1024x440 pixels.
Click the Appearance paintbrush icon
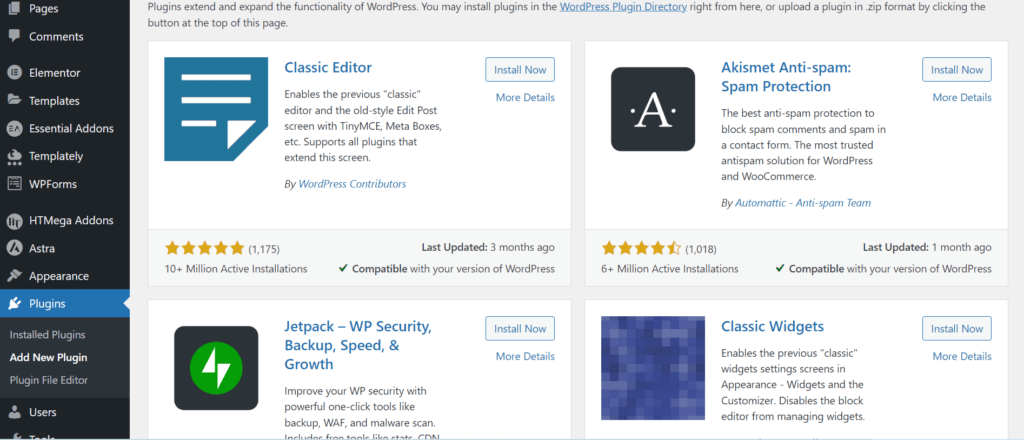(14, 276)
